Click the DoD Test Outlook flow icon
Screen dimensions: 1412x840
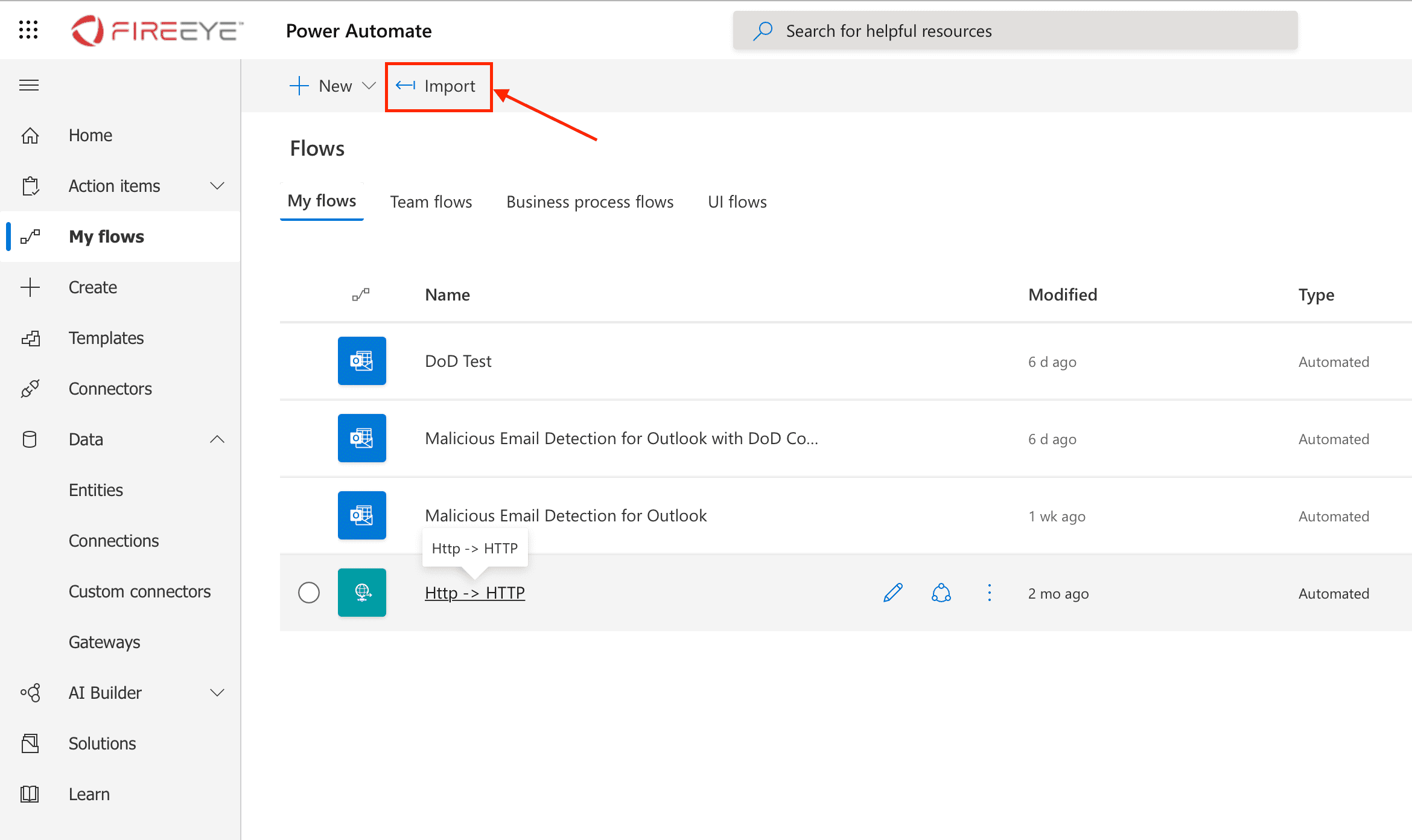[361, 361]
